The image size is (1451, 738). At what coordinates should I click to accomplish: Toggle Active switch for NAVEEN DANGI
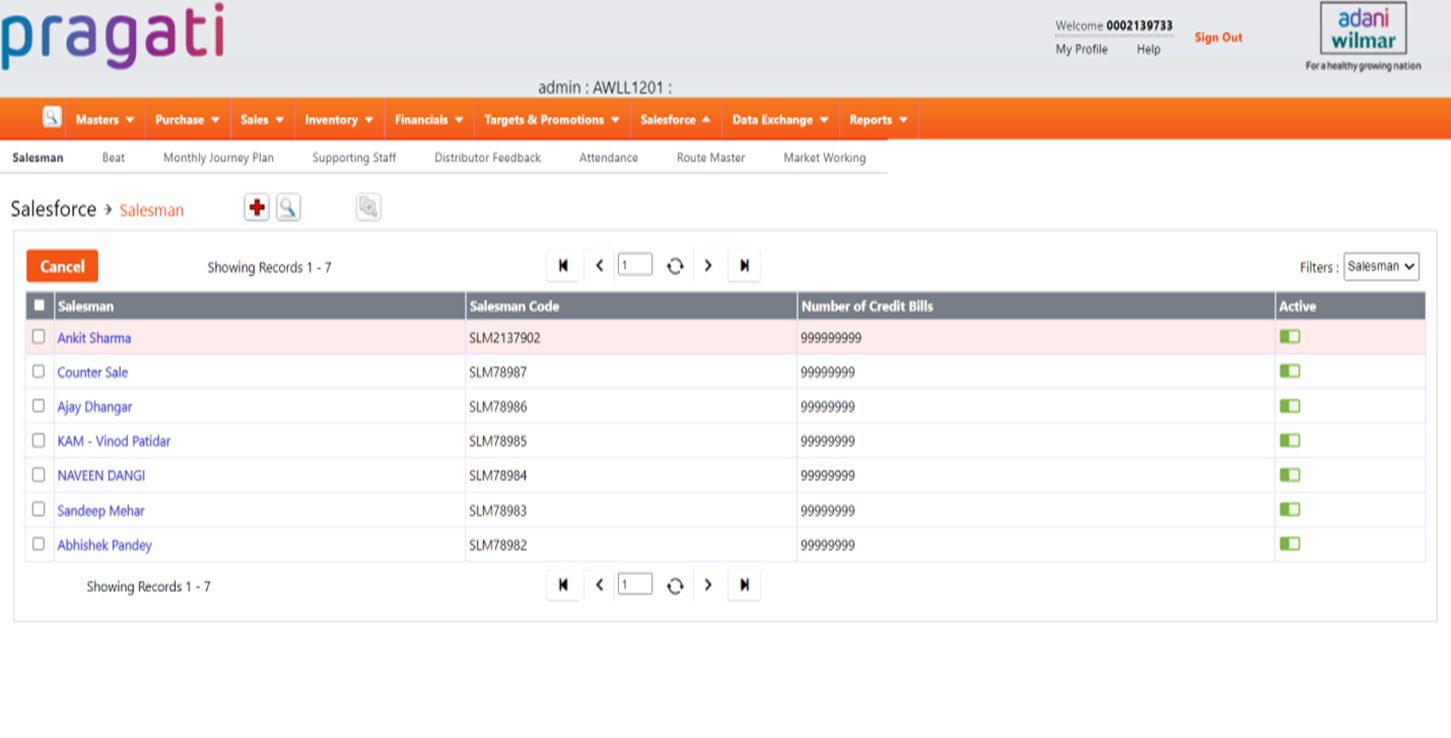[1290, 475]
